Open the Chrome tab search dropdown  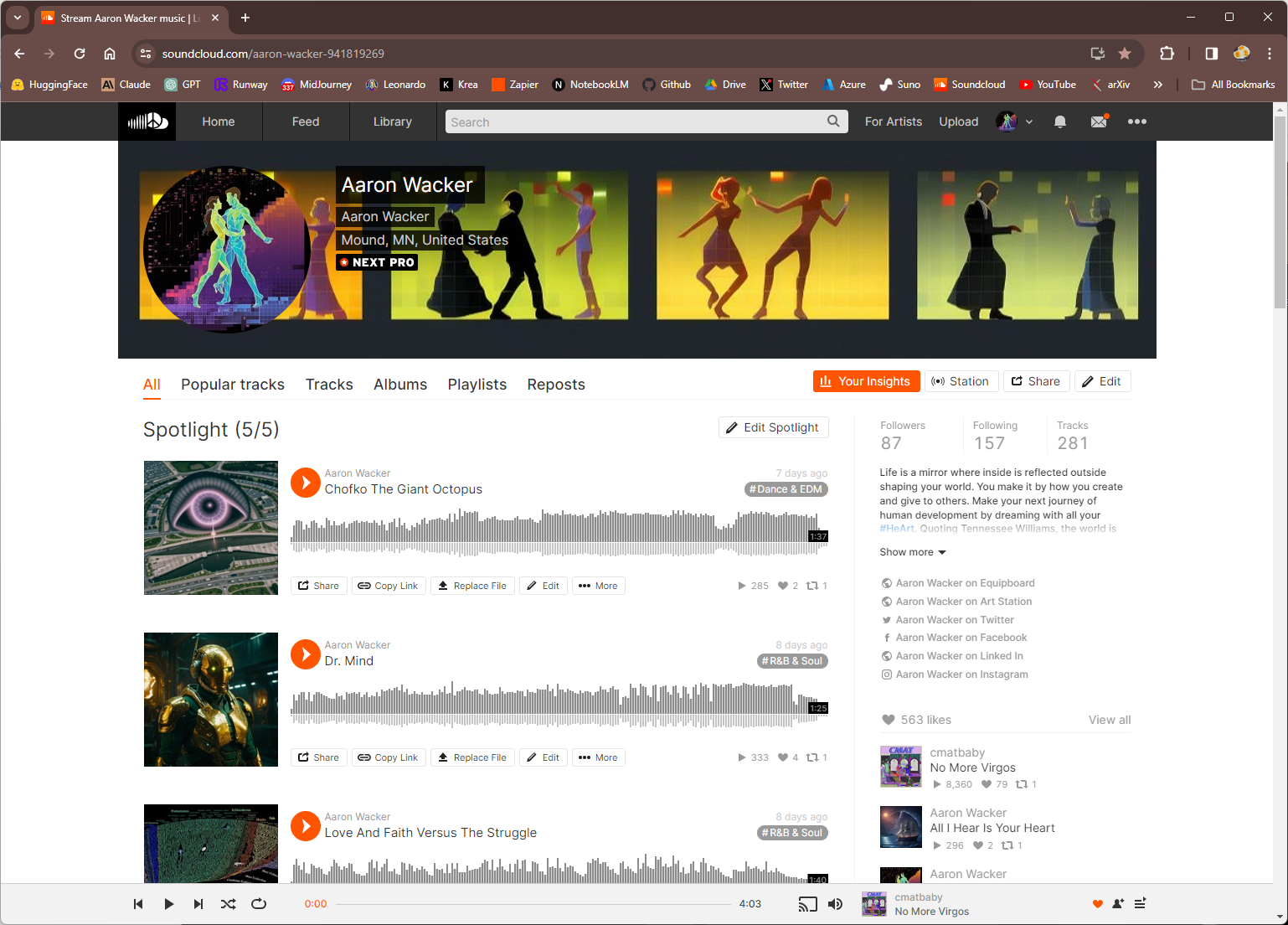(18, 18)
